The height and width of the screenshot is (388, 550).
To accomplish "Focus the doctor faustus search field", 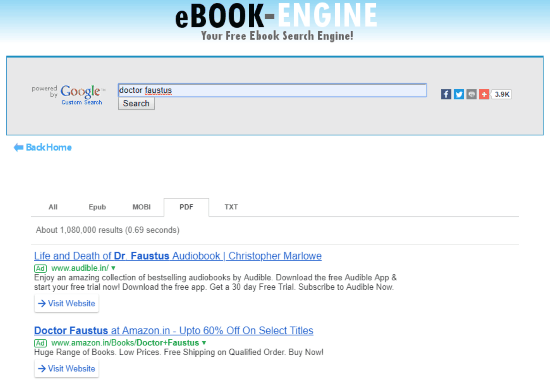I will [272, 90].
